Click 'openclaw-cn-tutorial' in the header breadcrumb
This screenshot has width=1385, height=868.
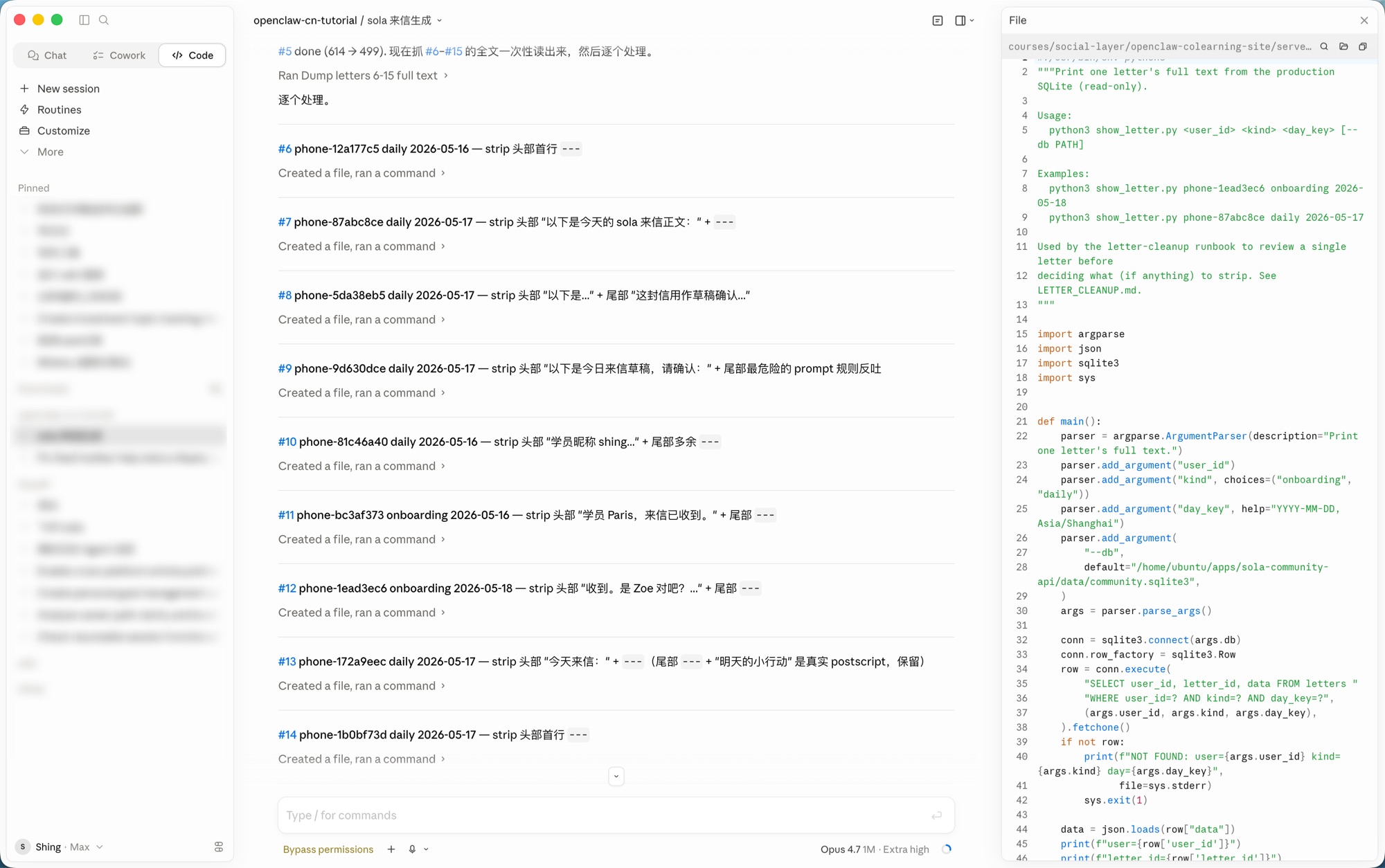click(x=305, y=21)
